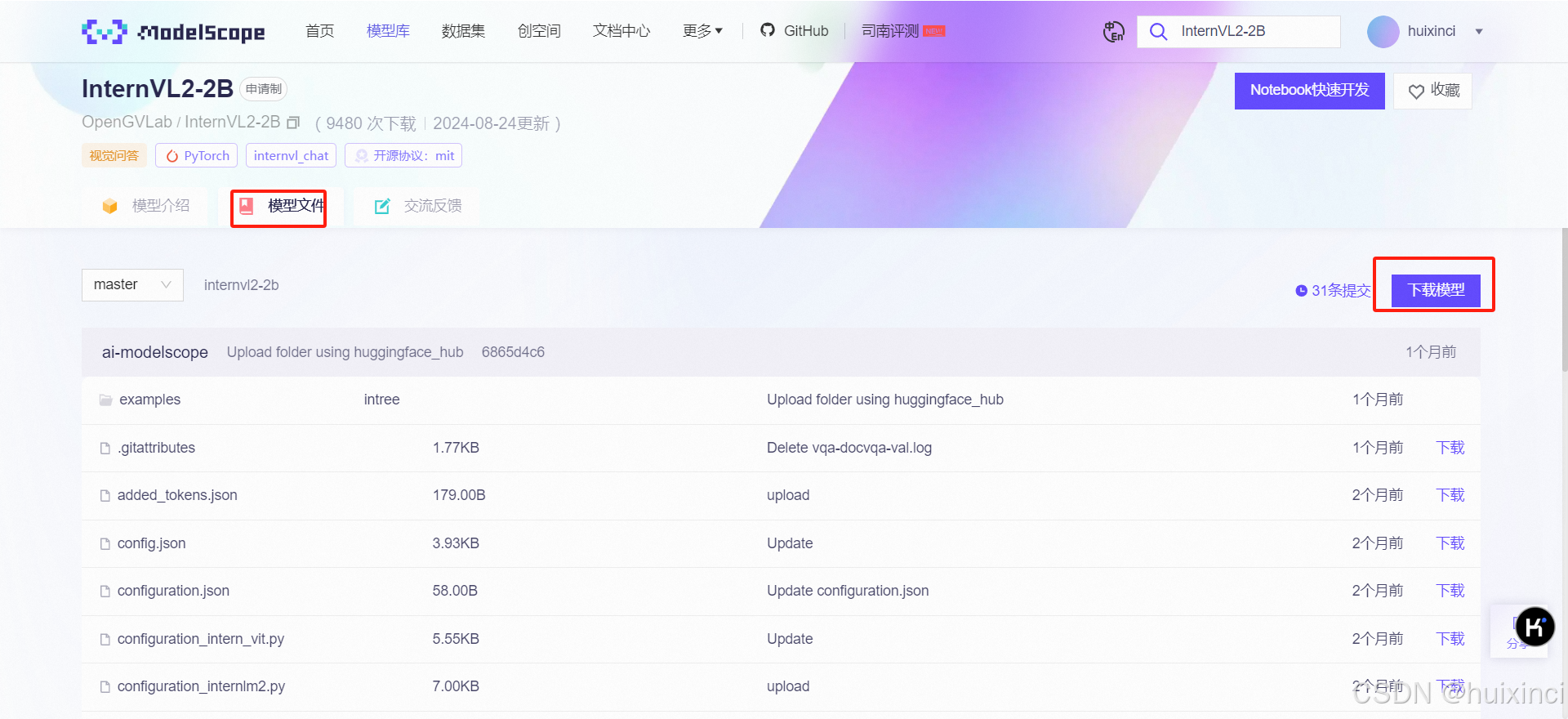The width and height of the screenshot is (1568, 719).
Task: Switch to the 模型介绍 tab
Action: (x=145, y=206)
